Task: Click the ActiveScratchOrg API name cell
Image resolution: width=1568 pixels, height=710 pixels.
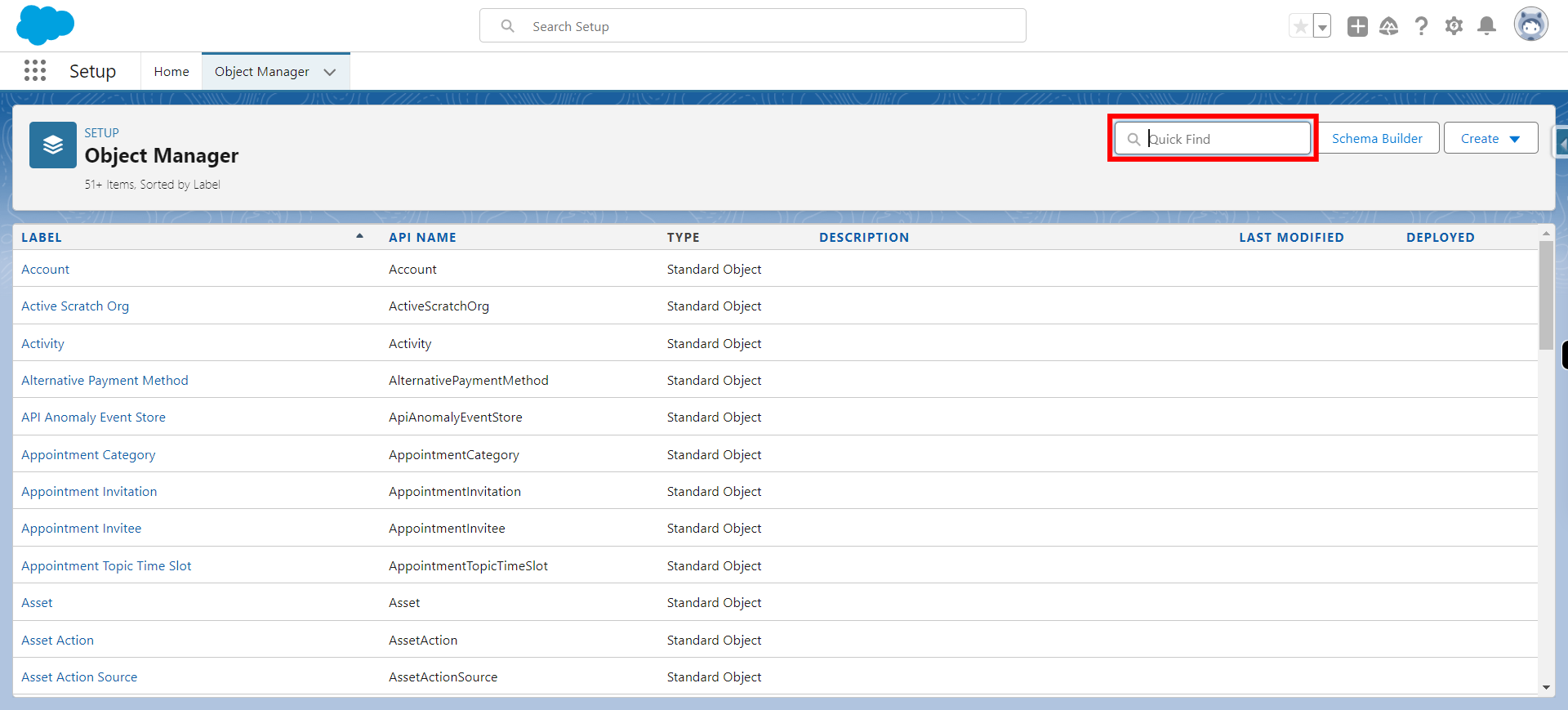Action: click(x=439, y=306)
